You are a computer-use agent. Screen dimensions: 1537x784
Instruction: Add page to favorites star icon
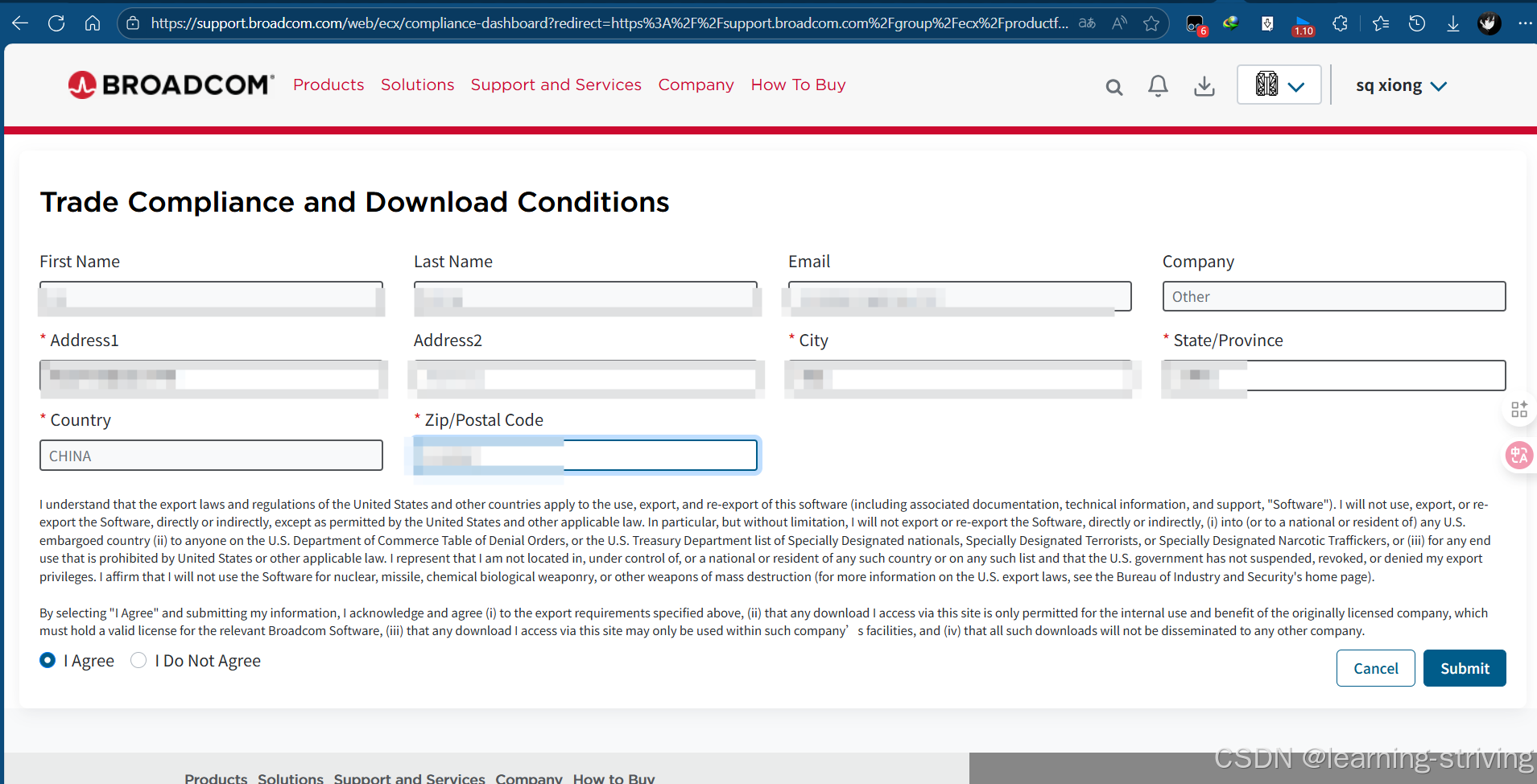point(1151,23)
